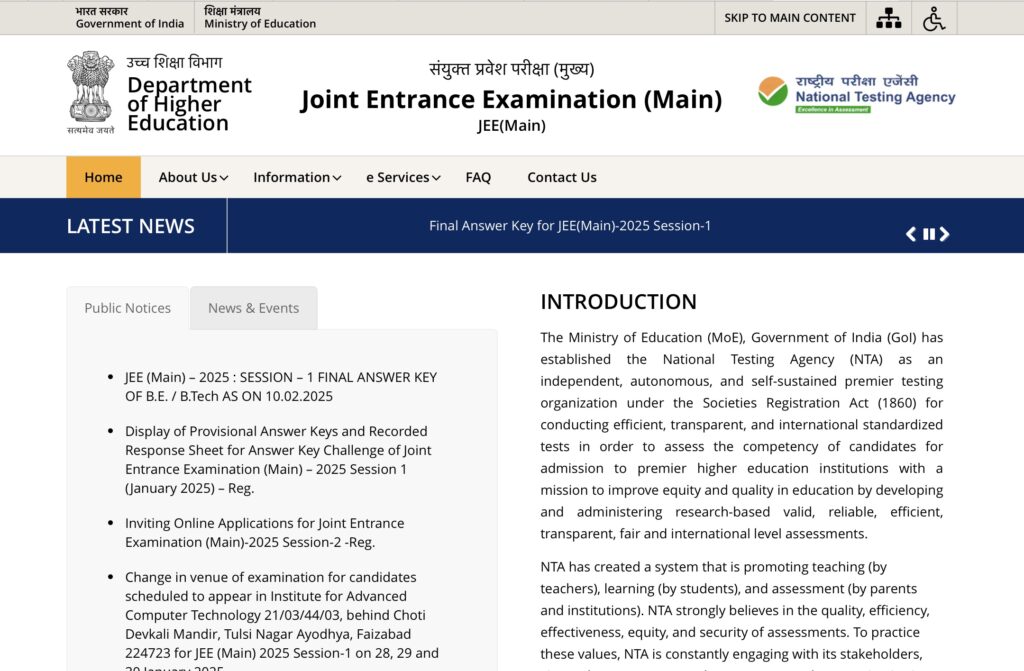Click the Joint Entrance Examination (Main) heading
The width and height of the screenshot is (1024, 671).
tap(511, 99)
